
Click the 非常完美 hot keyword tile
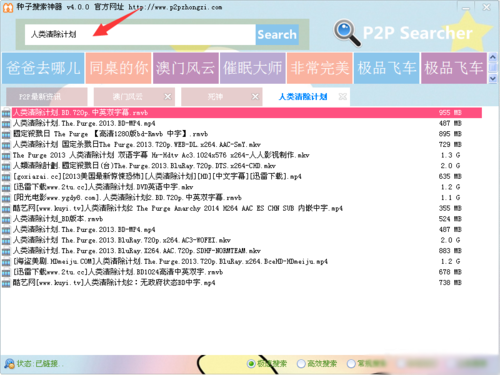coord(320,68)
